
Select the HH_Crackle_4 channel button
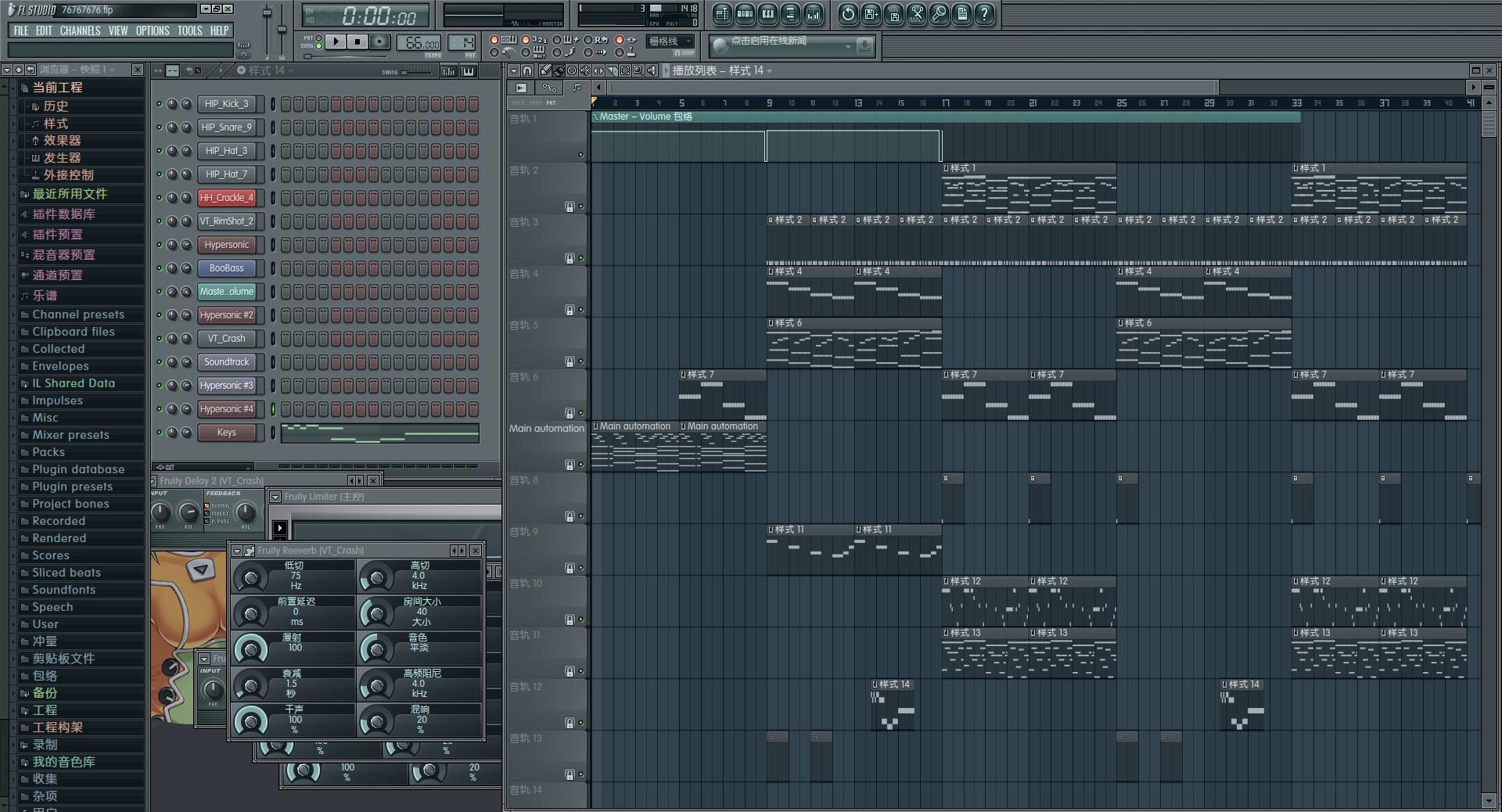(227, 198)
